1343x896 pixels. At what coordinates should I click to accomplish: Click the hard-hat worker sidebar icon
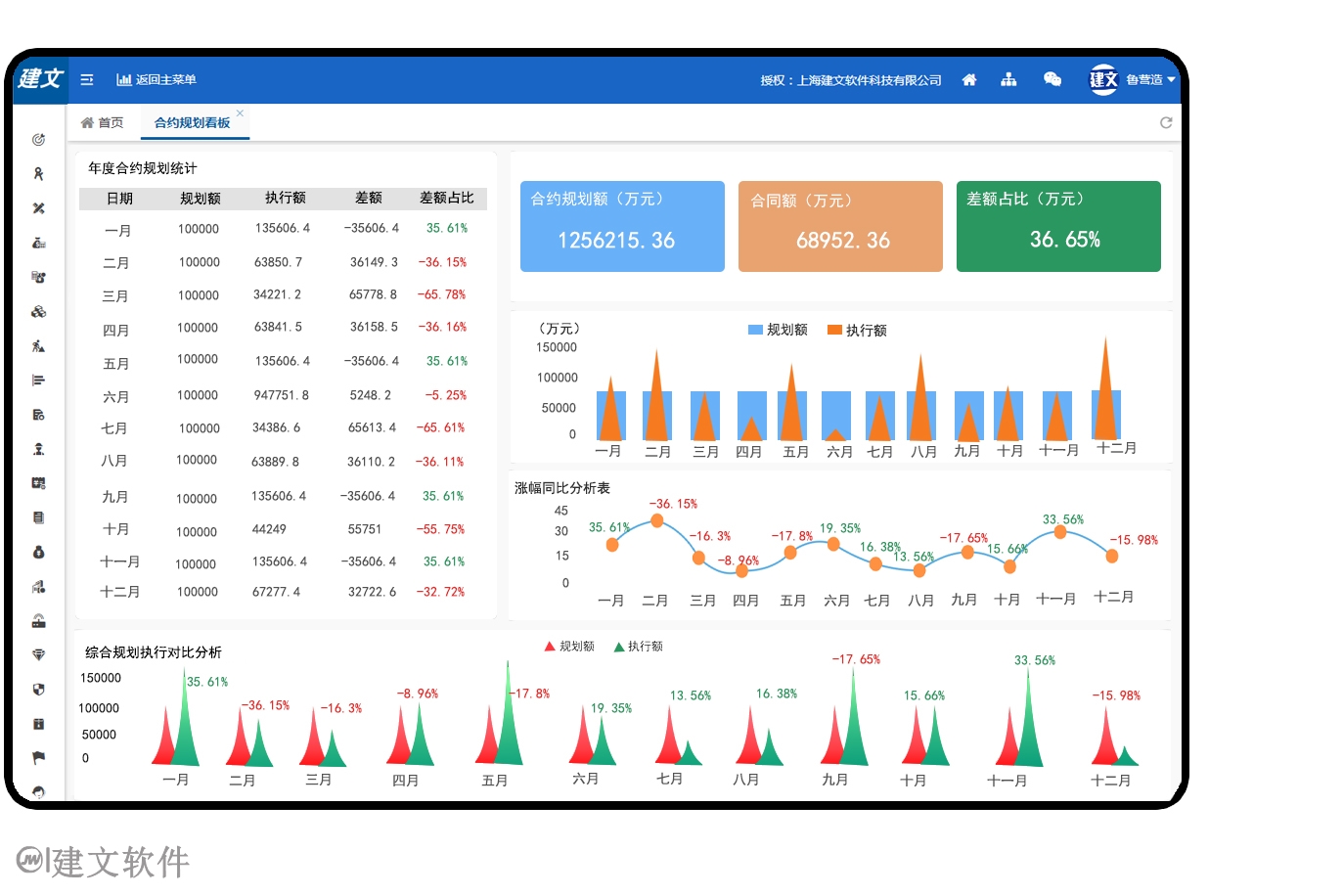point(38,449)
